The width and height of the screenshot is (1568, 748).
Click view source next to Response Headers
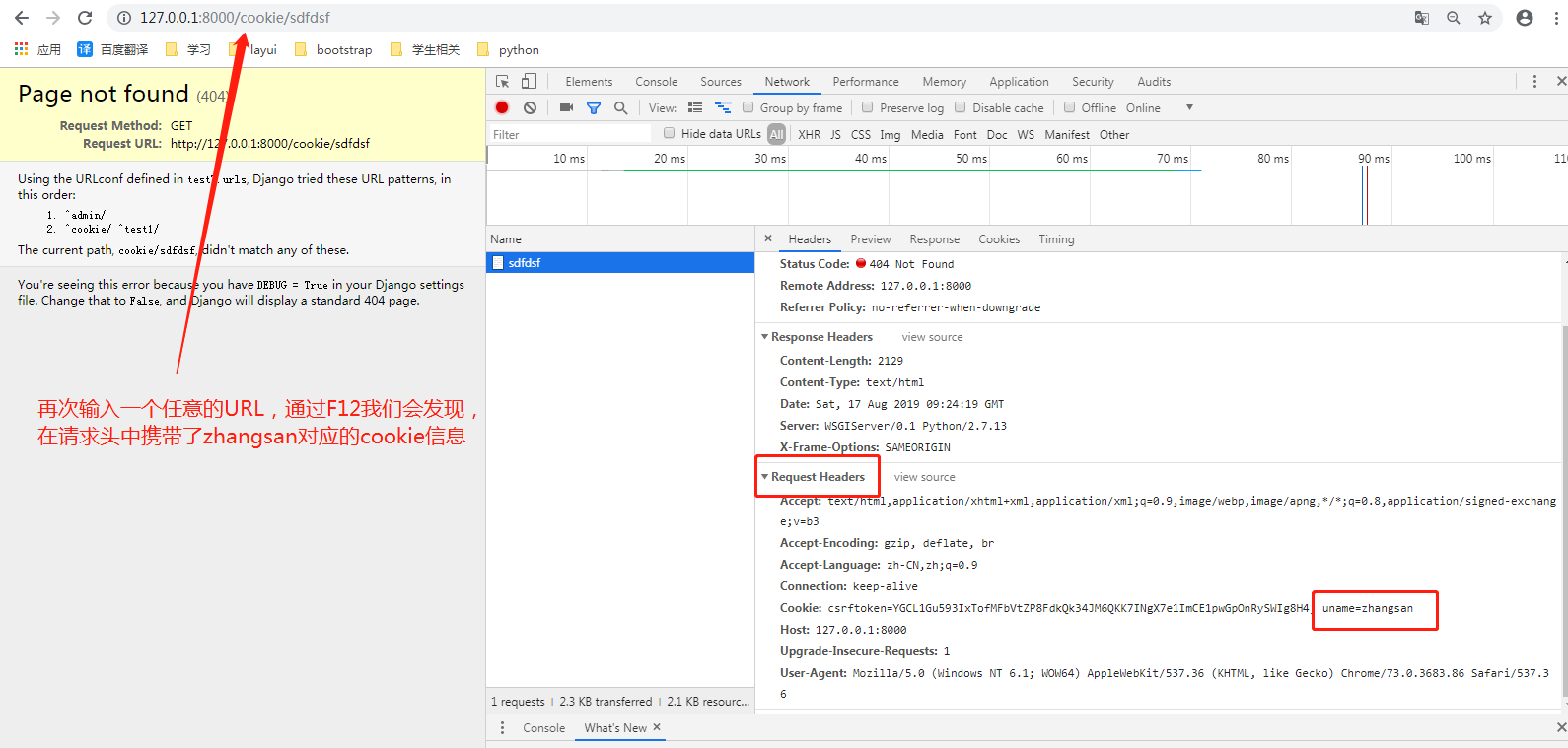[x=932, y=337]
